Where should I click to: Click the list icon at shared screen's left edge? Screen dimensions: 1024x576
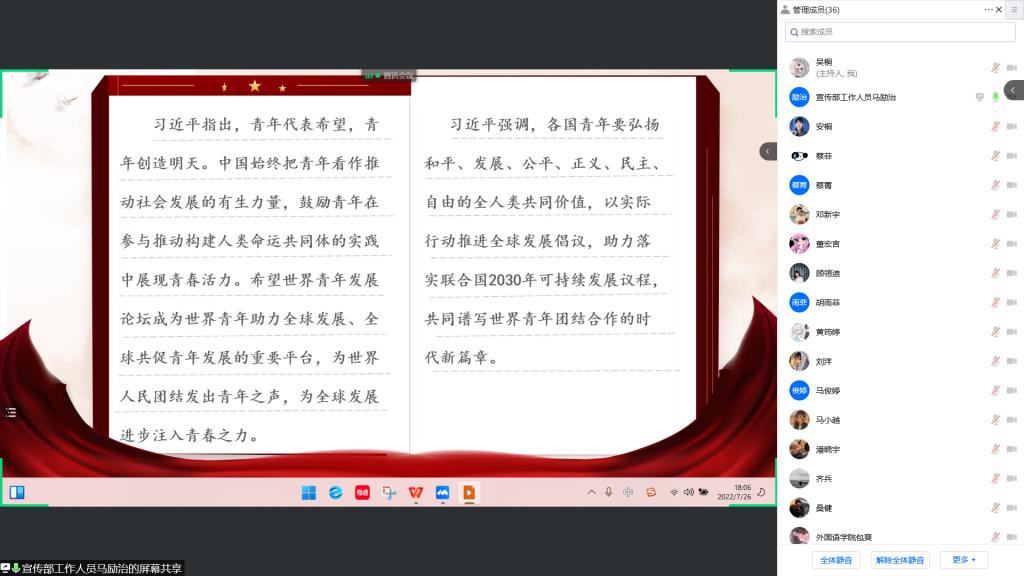[11, 412]
